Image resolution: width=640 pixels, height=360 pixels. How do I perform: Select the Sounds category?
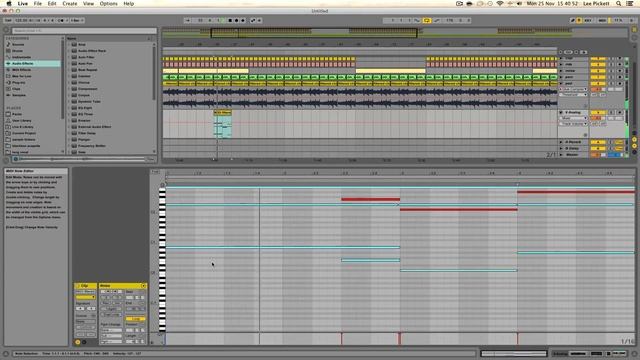pos(18,44)
